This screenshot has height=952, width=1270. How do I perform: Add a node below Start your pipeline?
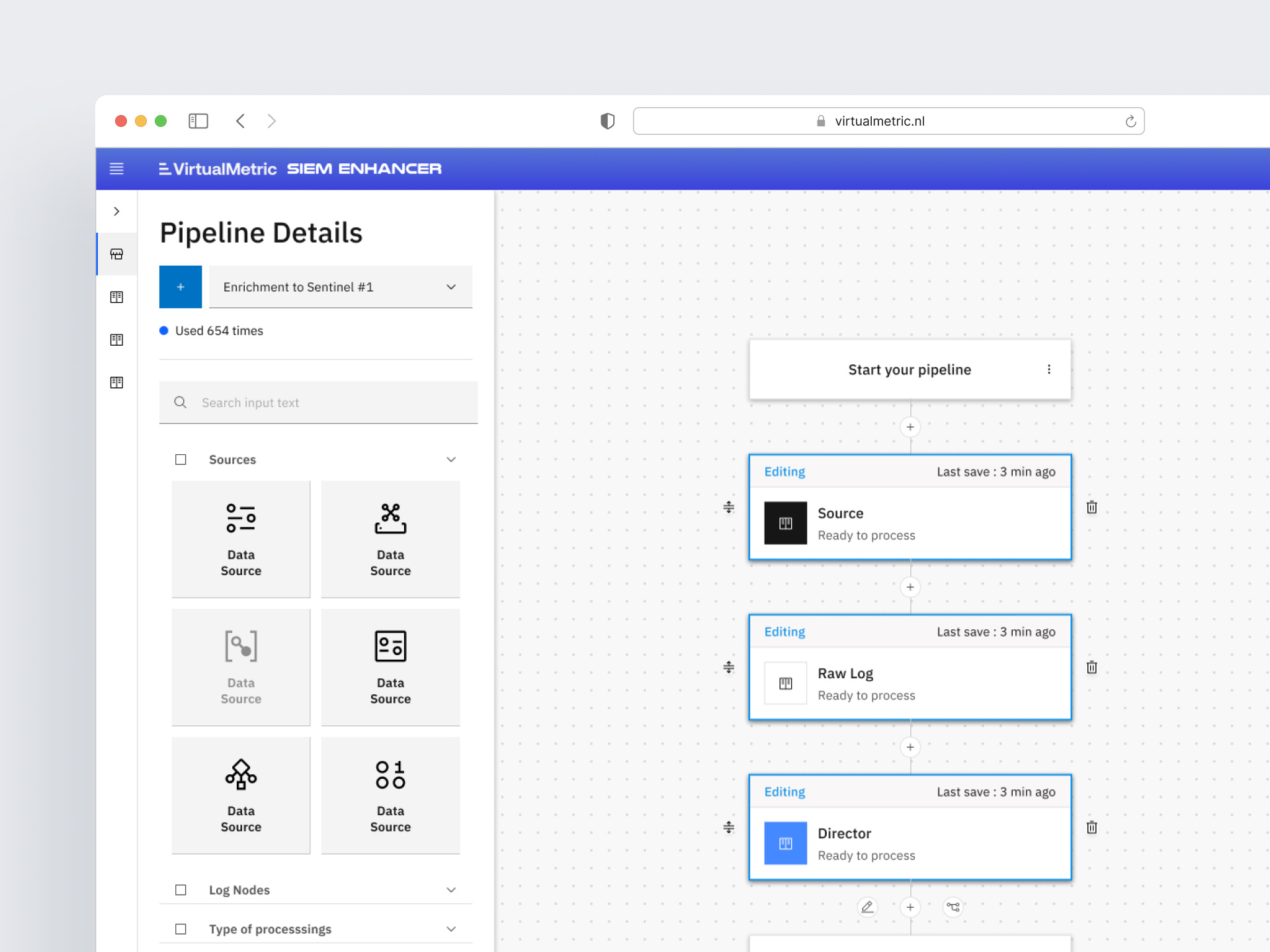click(910, 427)
